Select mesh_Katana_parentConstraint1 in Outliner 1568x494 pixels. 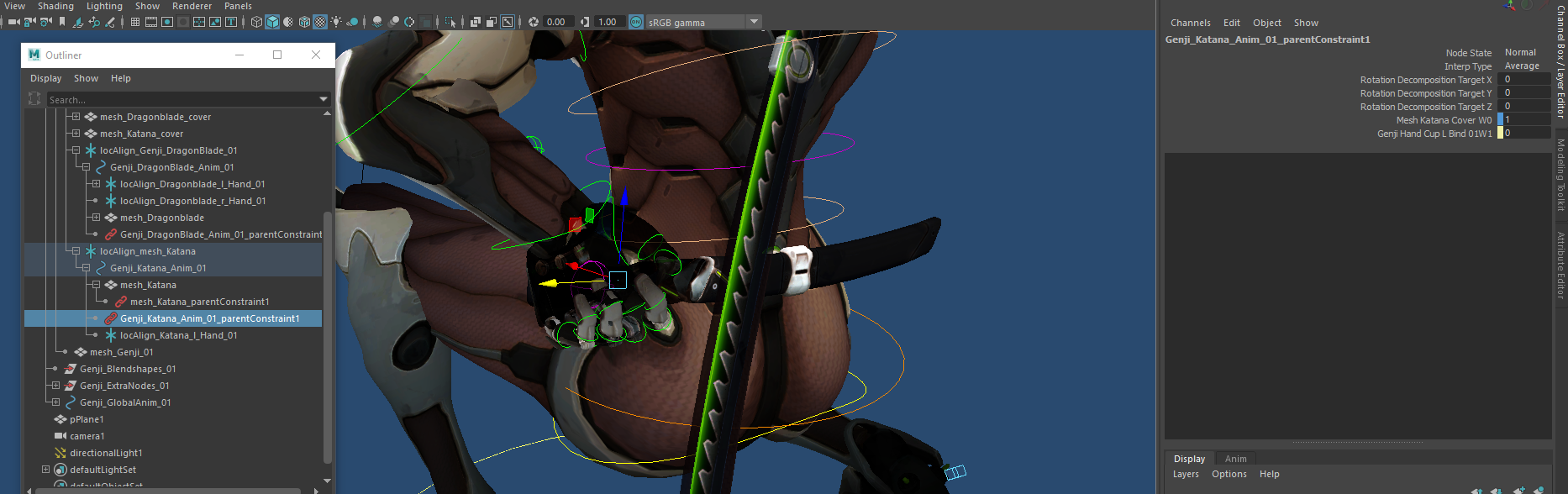(199, 302)
